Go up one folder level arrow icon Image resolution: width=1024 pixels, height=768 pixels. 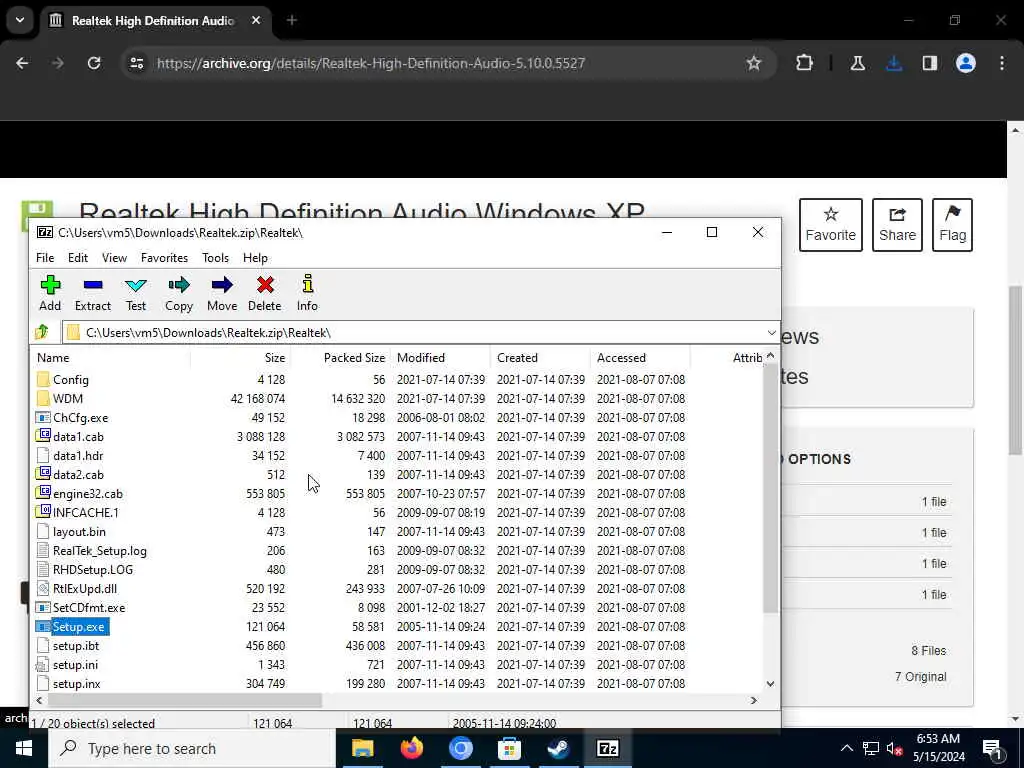(42, 332)
